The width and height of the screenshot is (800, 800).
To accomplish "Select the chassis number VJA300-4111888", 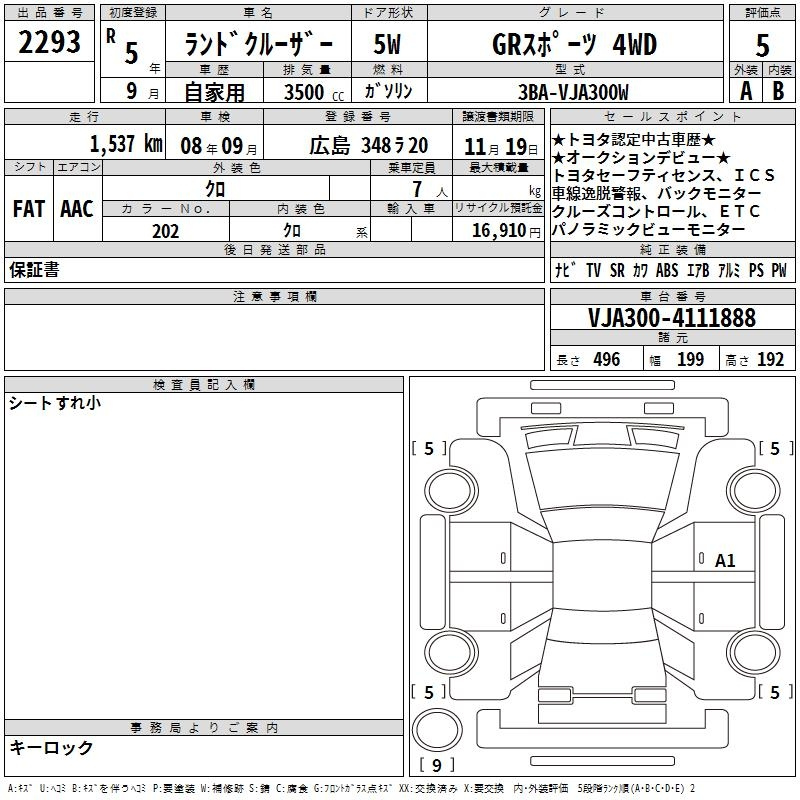I will pyautogui.click(x=672, y=318).
